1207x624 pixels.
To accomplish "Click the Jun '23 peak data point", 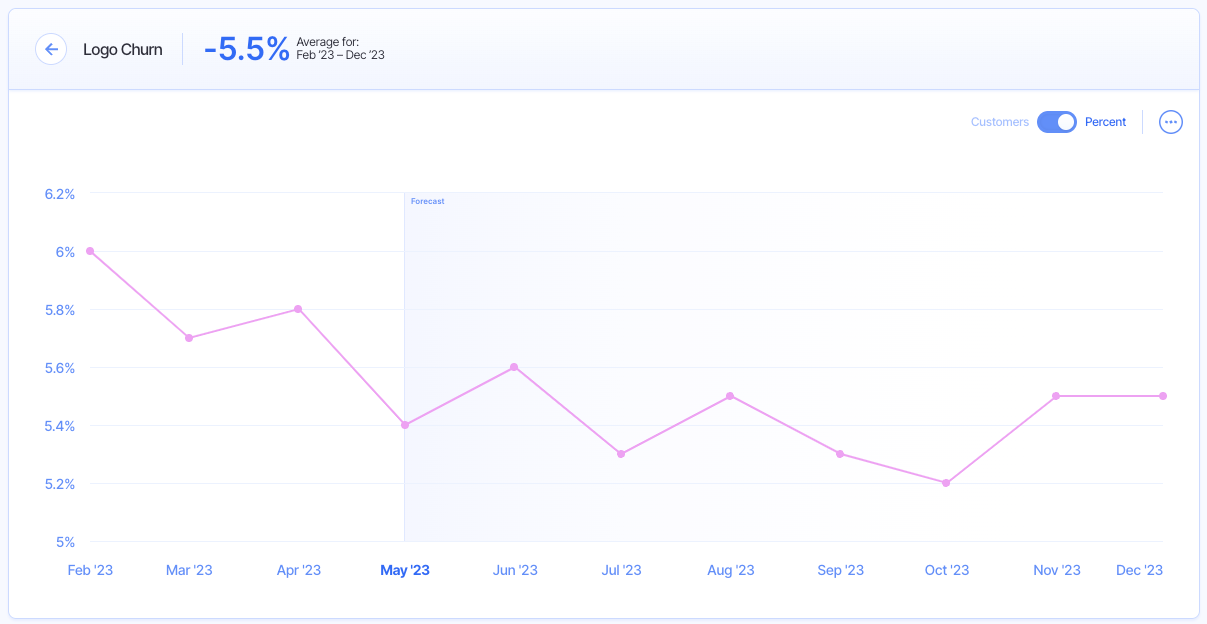I will [x=515, y=367].
